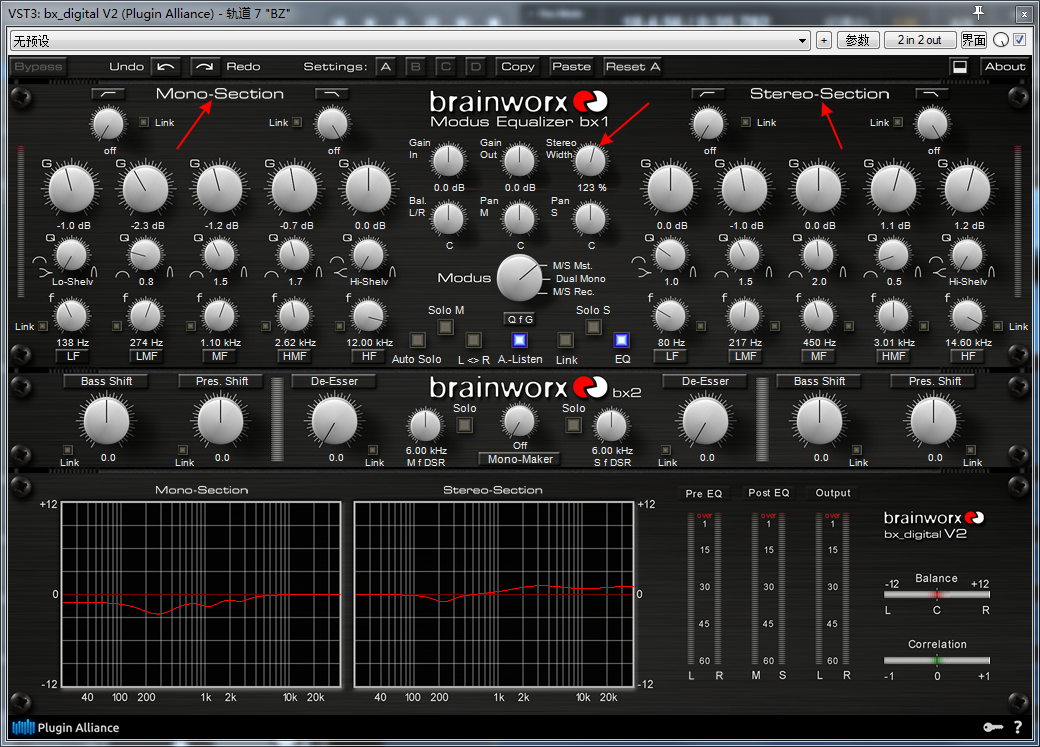This screenshot has height=747, width=1040.
Task: Toggle the A.-Listen button
Action: click(x=520, y=340)
